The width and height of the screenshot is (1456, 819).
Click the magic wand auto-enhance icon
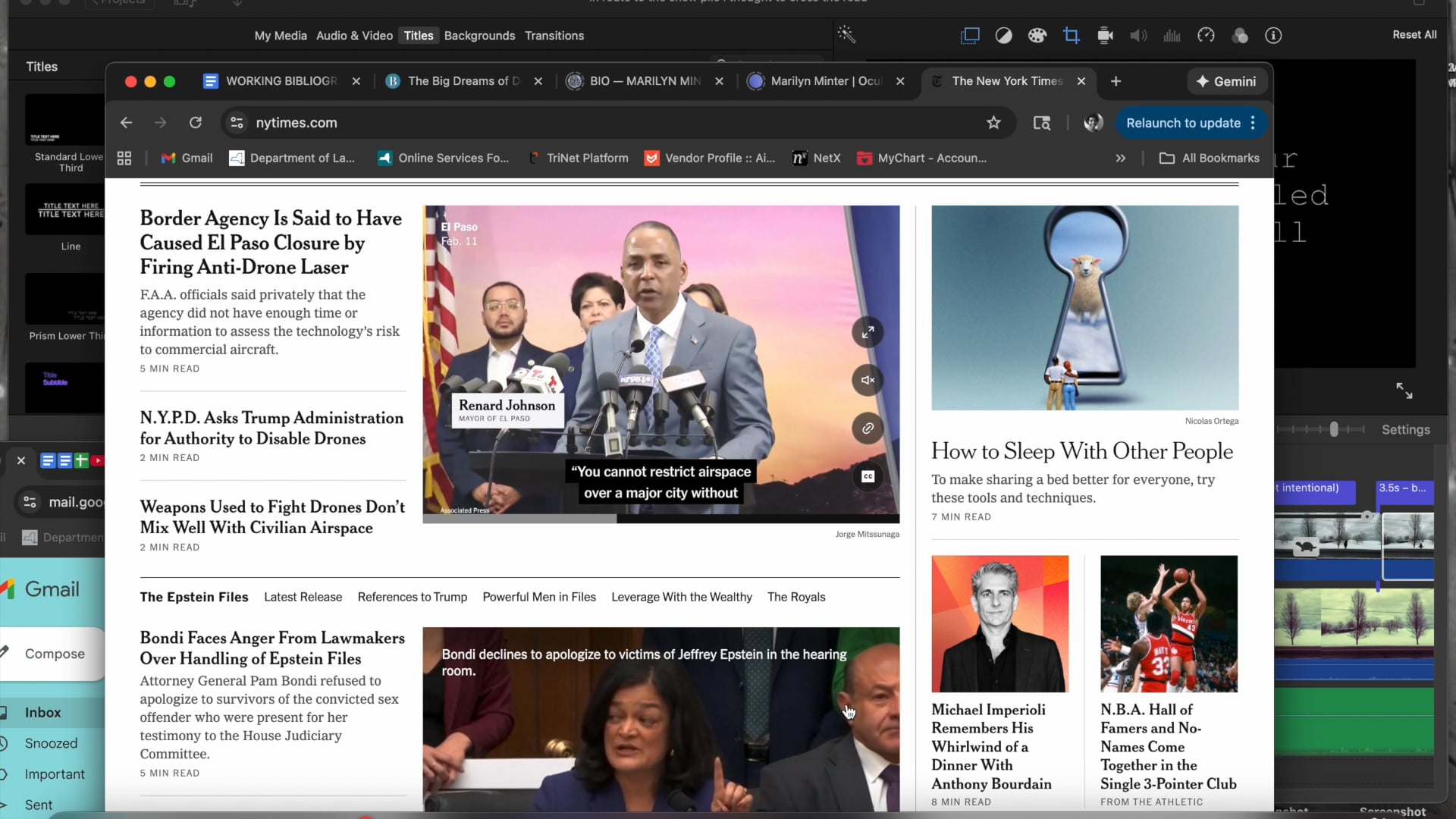[x=846, y=34]
